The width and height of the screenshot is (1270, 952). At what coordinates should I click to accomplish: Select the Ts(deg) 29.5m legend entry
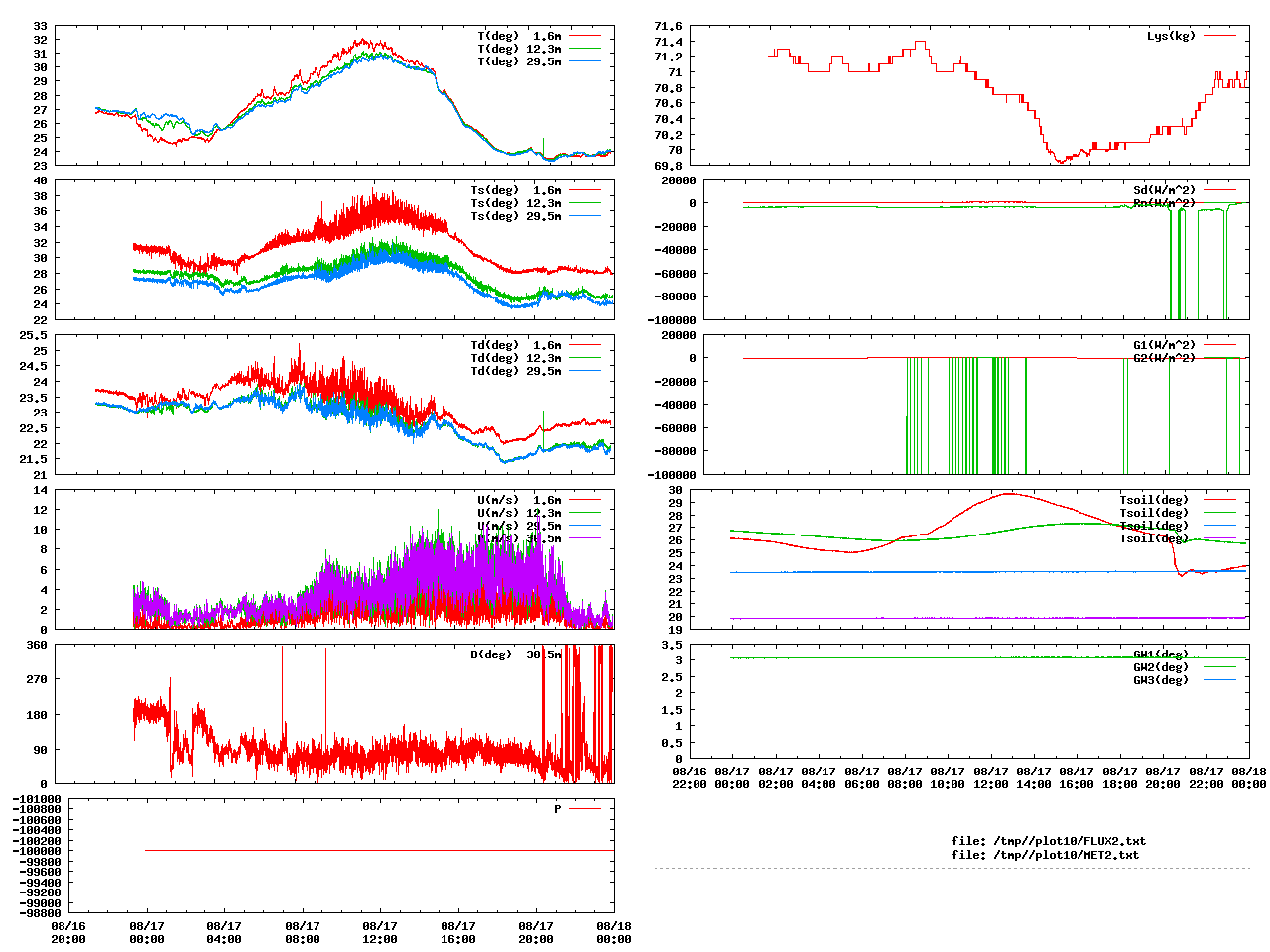[516, 216]
